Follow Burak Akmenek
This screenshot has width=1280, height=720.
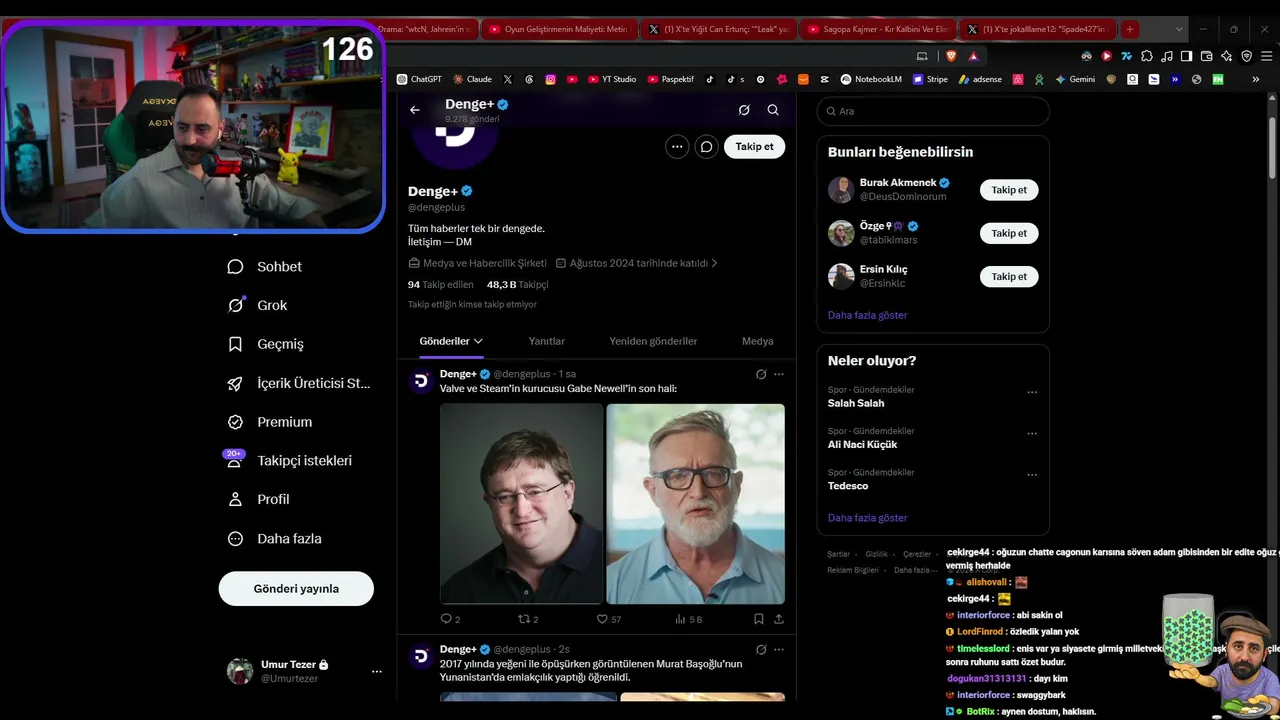(1009, 190)
